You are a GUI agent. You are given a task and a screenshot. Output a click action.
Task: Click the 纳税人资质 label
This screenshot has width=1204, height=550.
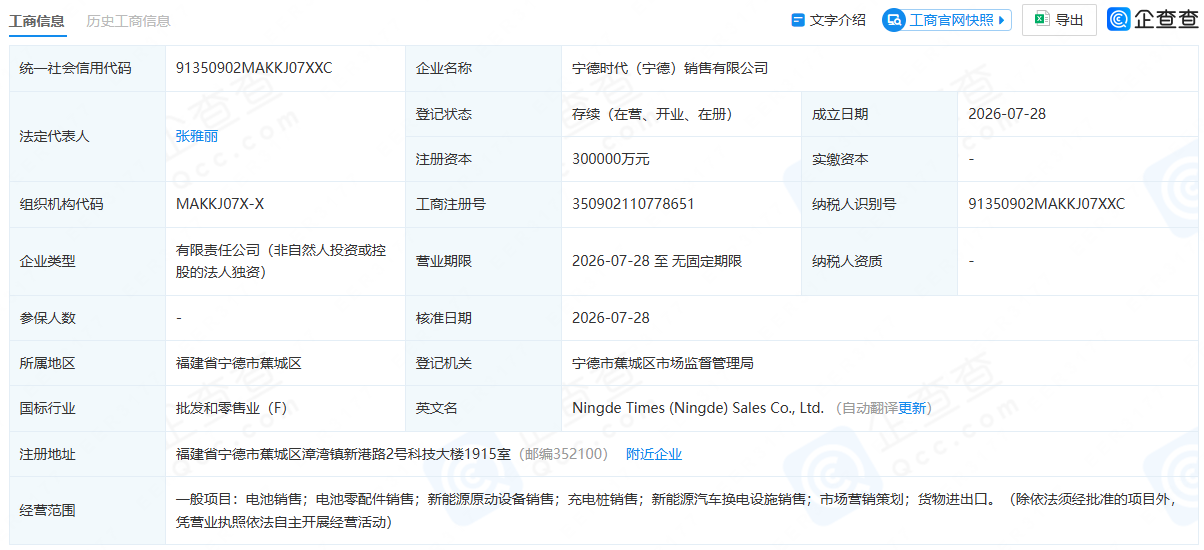[x=847, y=261]
